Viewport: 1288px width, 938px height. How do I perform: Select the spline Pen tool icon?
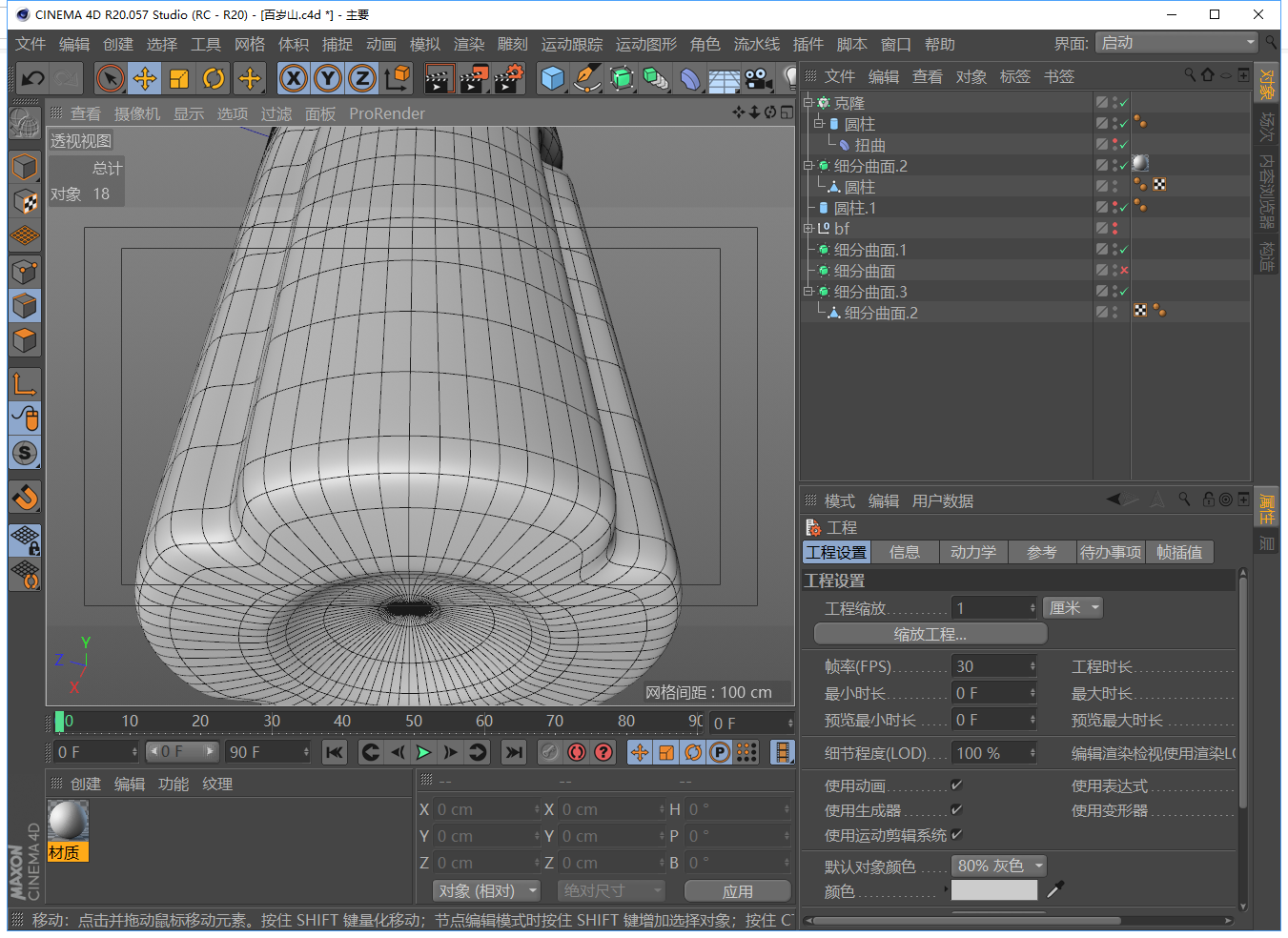(x=587, y=78)
